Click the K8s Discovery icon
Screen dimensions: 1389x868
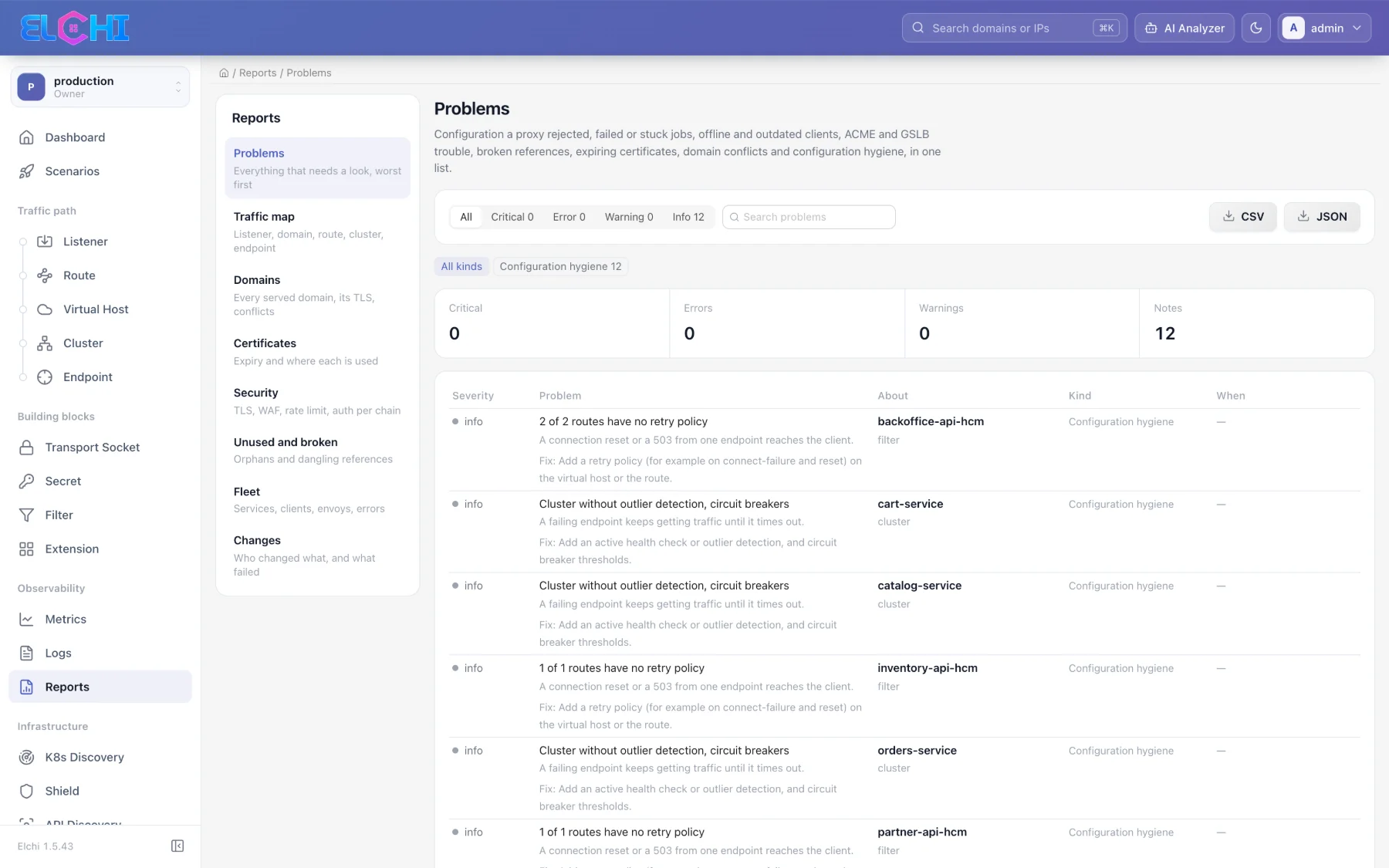pos(26,758)
